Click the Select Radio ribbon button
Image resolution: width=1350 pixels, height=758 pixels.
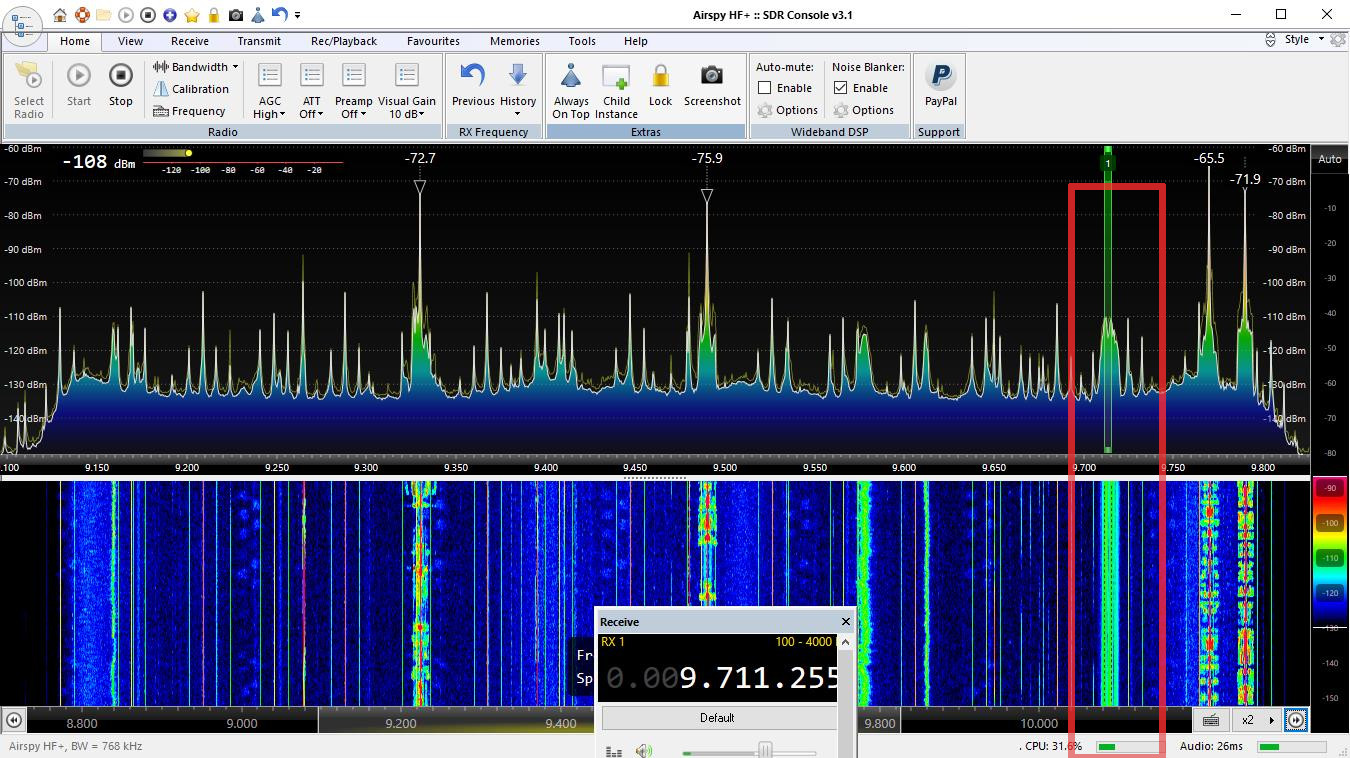pos(29,90)
